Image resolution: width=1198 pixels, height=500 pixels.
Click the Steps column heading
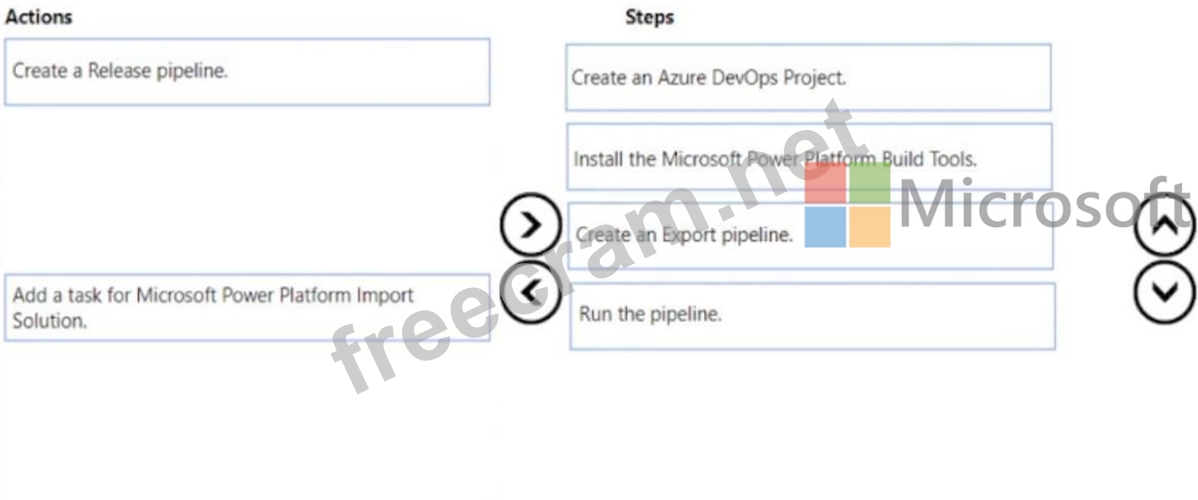point(649,17)
